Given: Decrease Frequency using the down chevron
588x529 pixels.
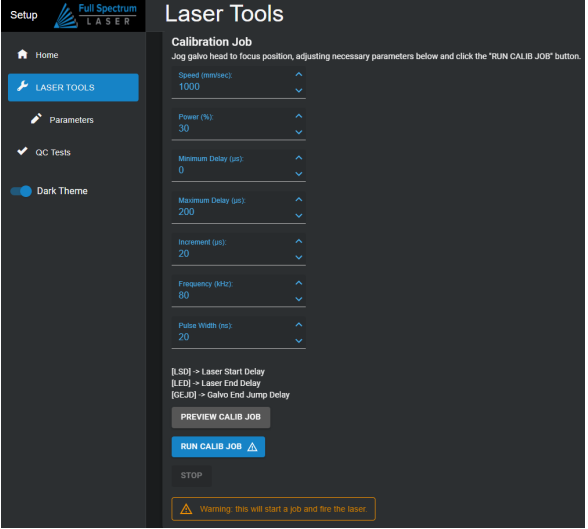Looking at the screenshot, I should [300, 300].
